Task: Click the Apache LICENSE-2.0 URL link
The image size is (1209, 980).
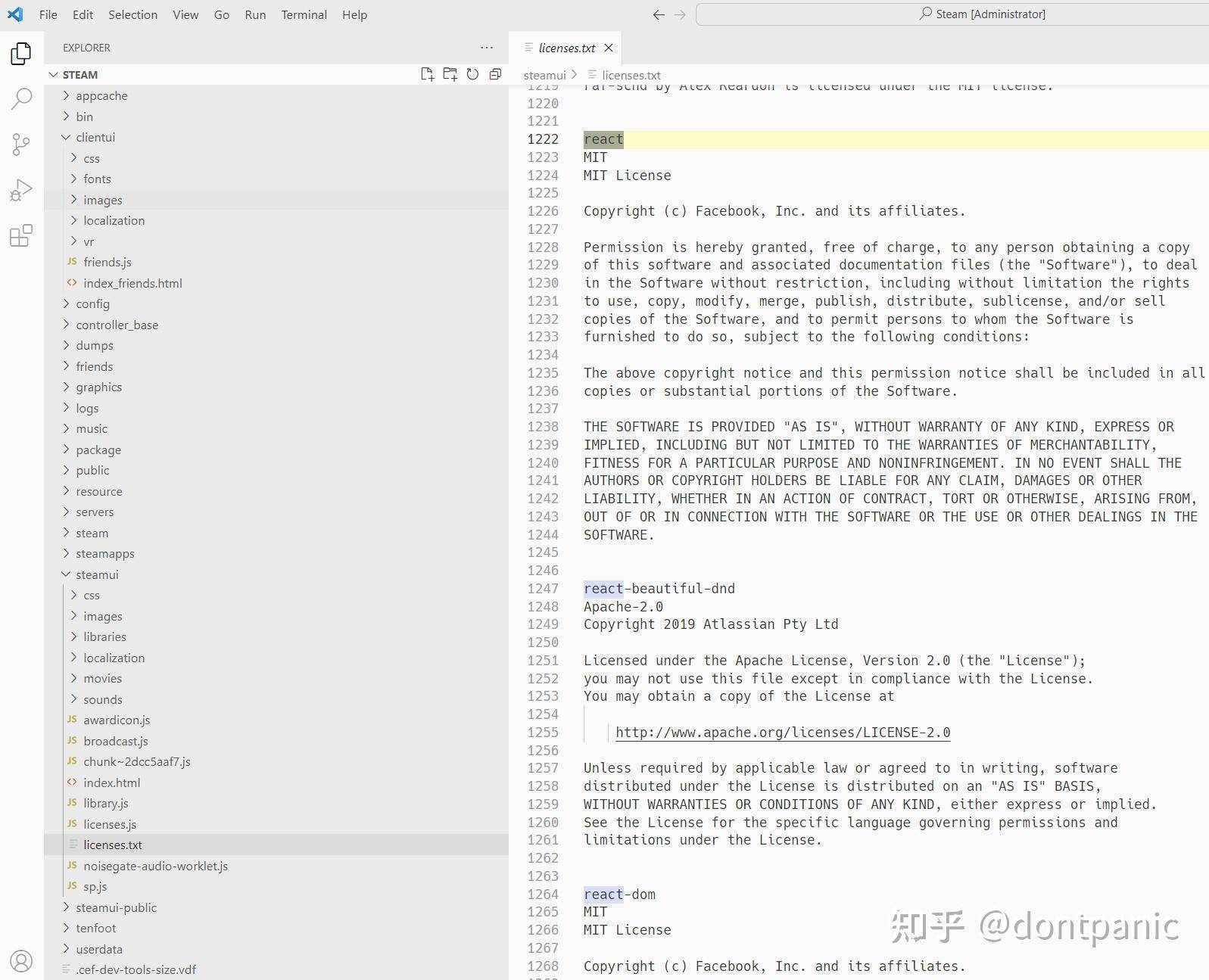Action: point(783,733)
